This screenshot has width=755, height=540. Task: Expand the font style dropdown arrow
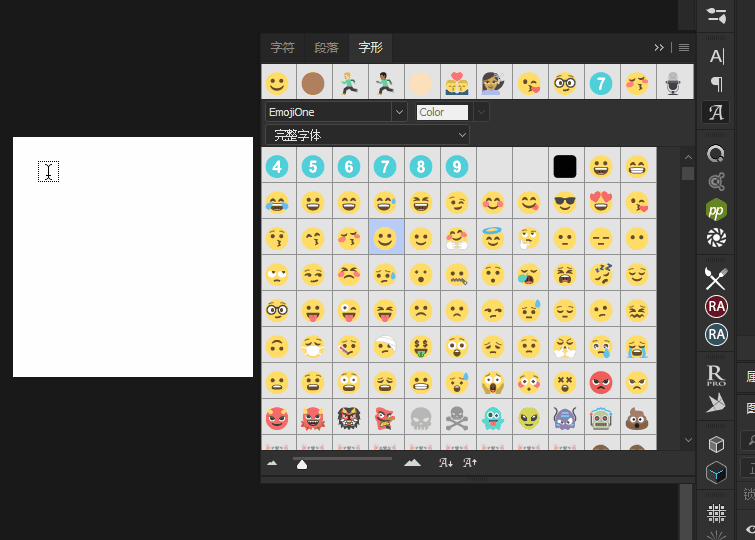(481, 112)
